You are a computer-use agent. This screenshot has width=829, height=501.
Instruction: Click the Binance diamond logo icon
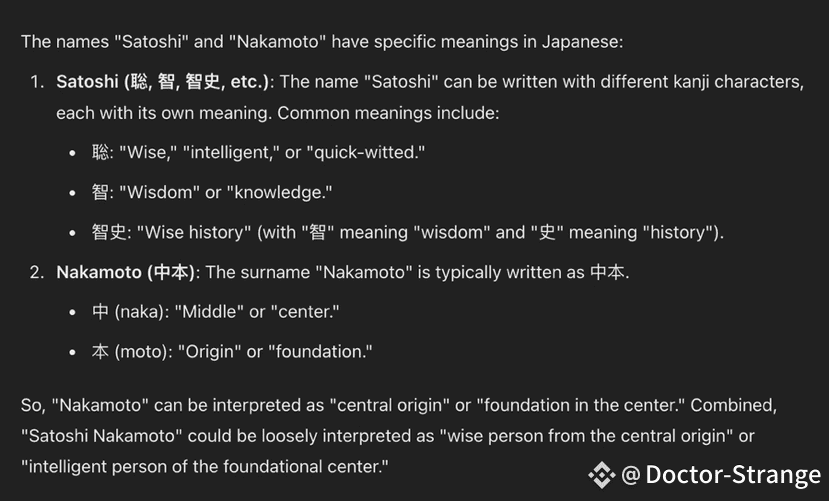601,474
